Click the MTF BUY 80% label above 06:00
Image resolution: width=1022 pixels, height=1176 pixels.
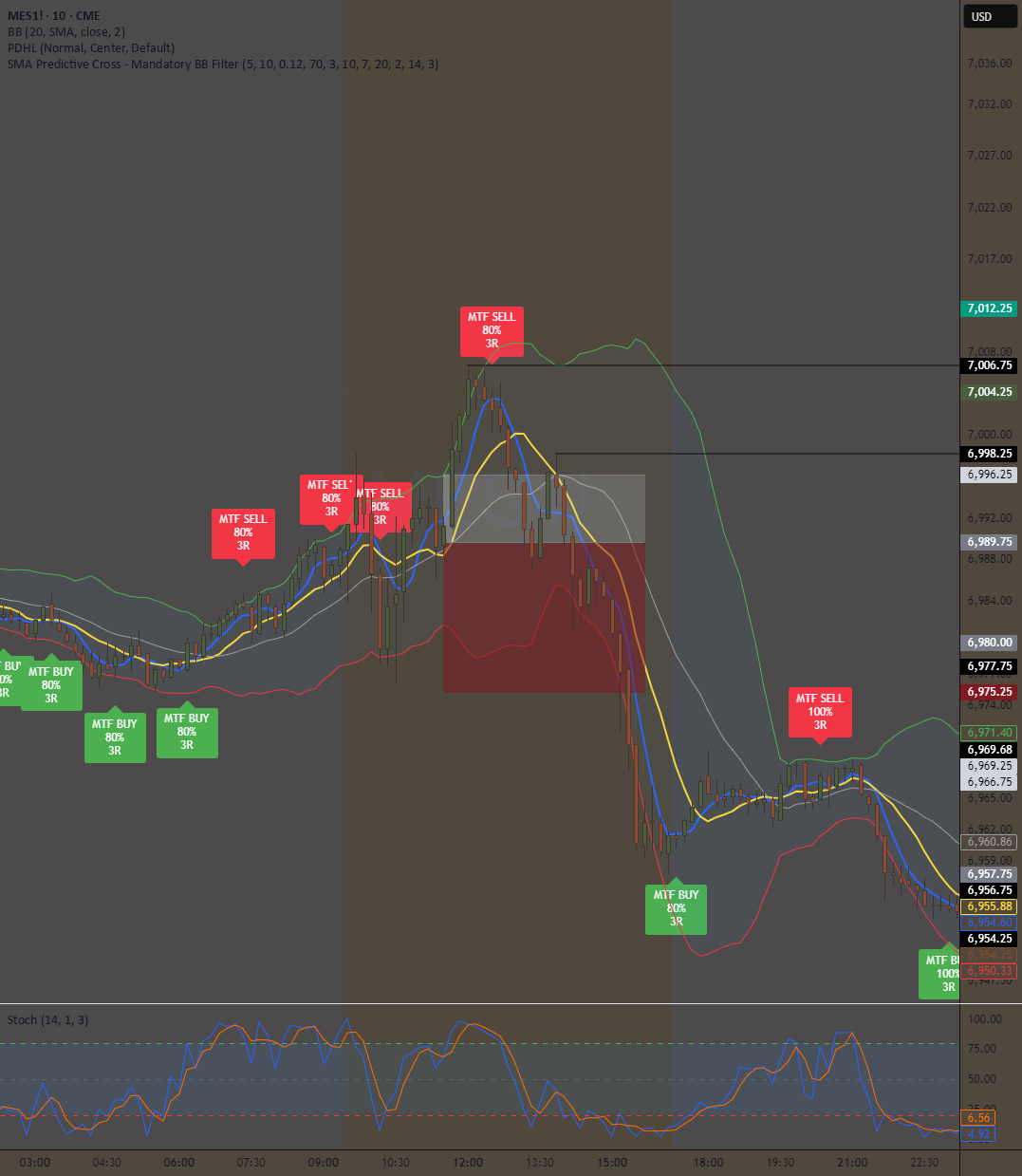click(187, 732)
